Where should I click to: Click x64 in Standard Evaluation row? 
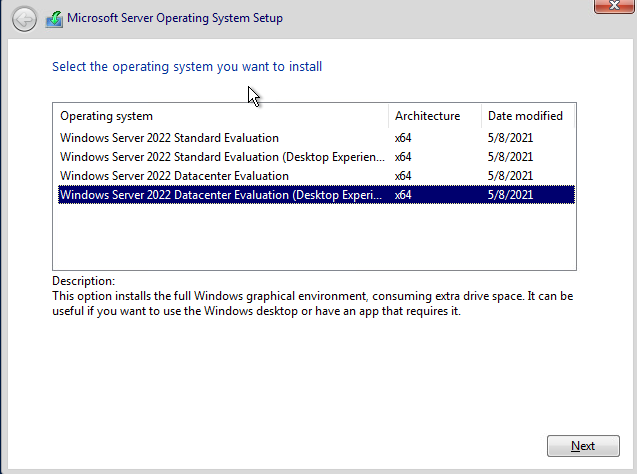click(403, 138)
